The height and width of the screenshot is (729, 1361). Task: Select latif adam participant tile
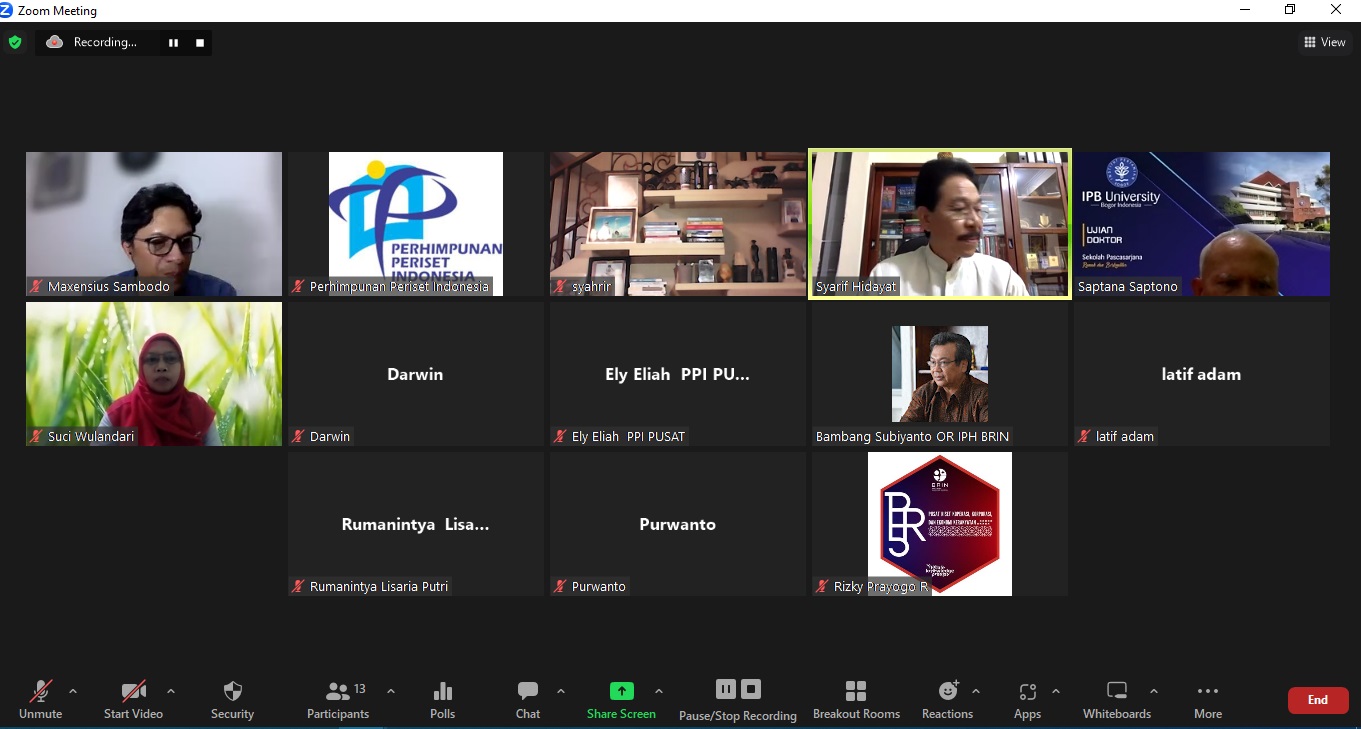(x=1202, y=374)
